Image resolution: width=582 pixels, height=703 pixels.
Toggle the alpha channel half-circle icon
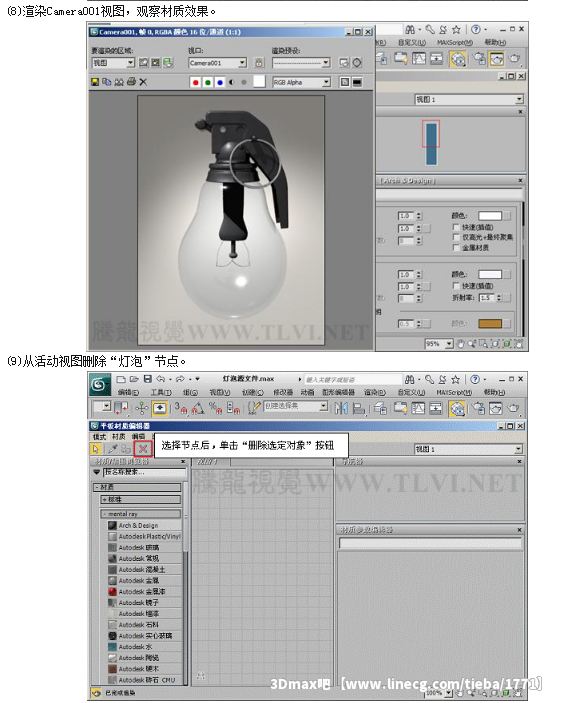pos(232,82)
